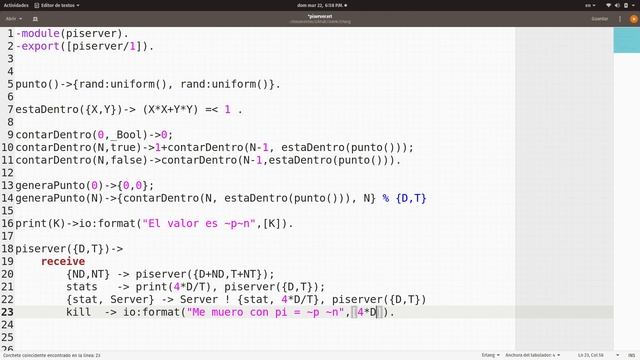
Task: Click 'contarDentro(0,_Bool)' on line 9
Action: tap(82, 135)
